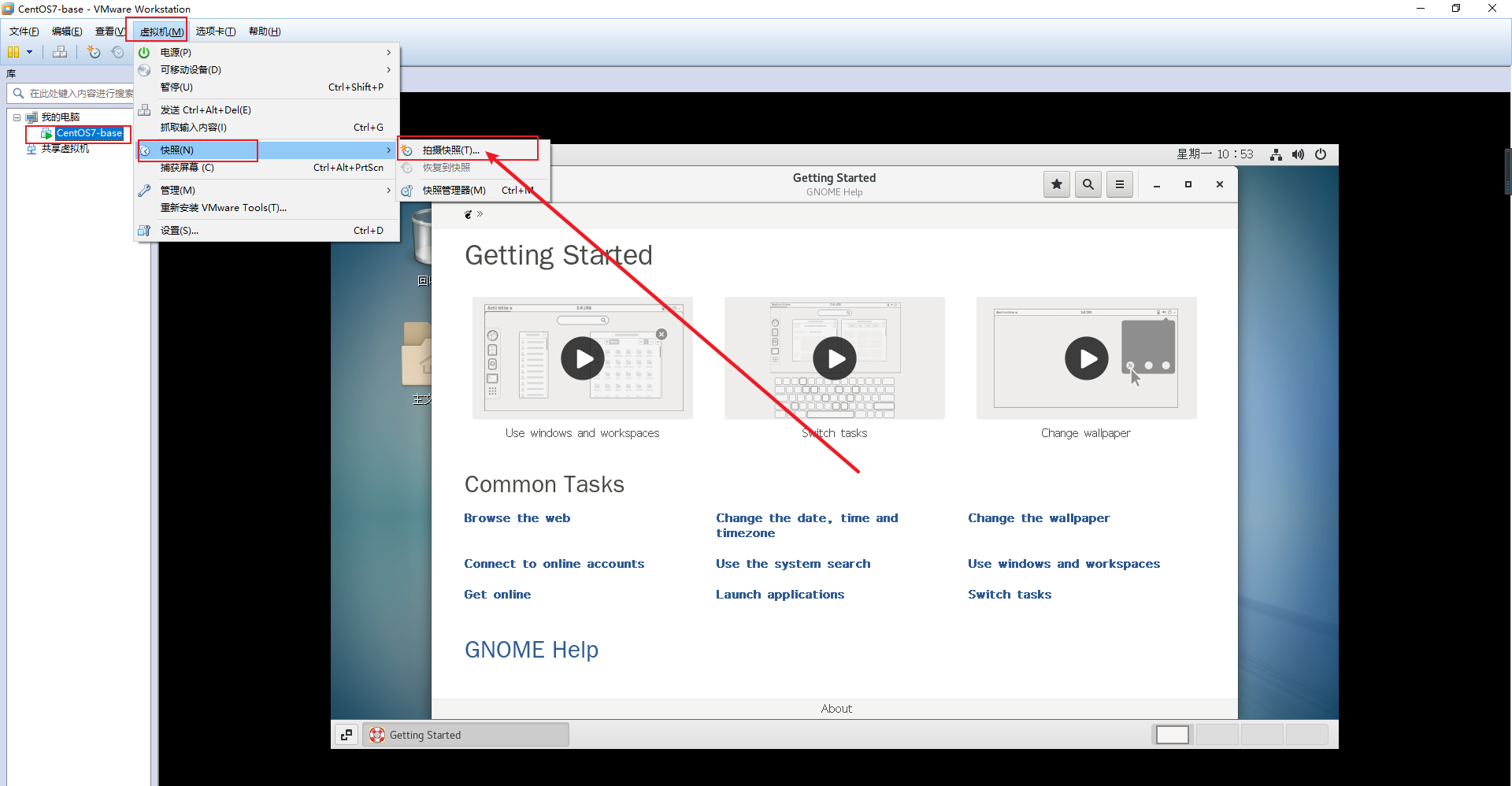Choose 抓取输入内容(I) menu entry

266,127
